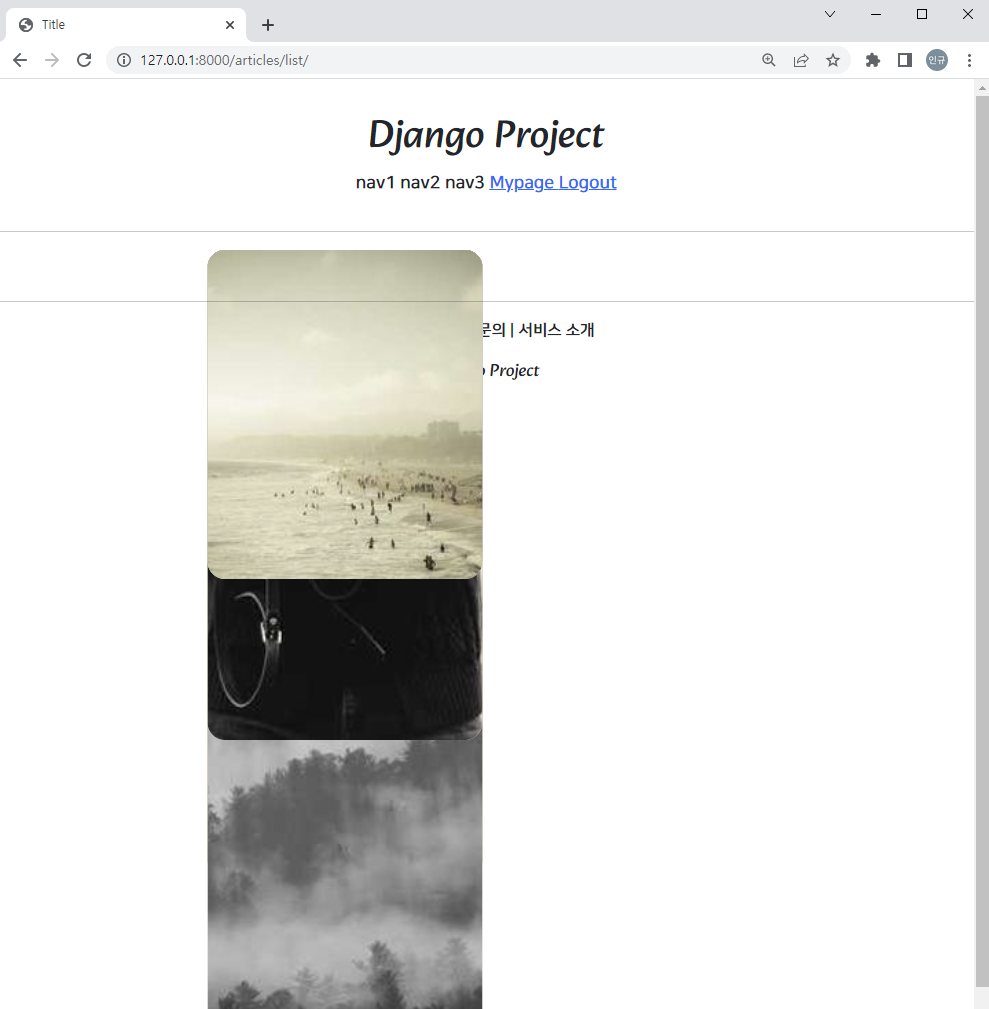Viewport: 989px width, 1009px height.
Task: Bookmark this page with the star
Action: (833, 60)
